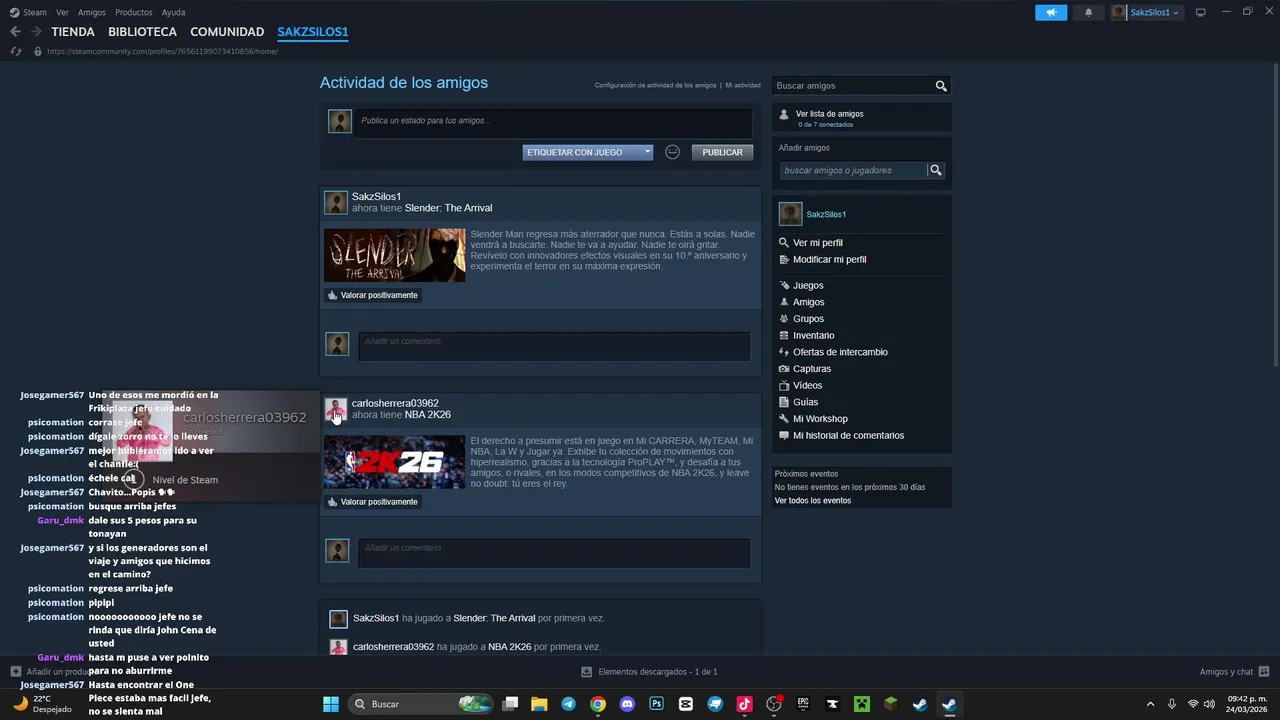Open the NBA 2K26 thumbnail
The height and width of the screenshot is (720, 1280).
(x=394, y=462)
